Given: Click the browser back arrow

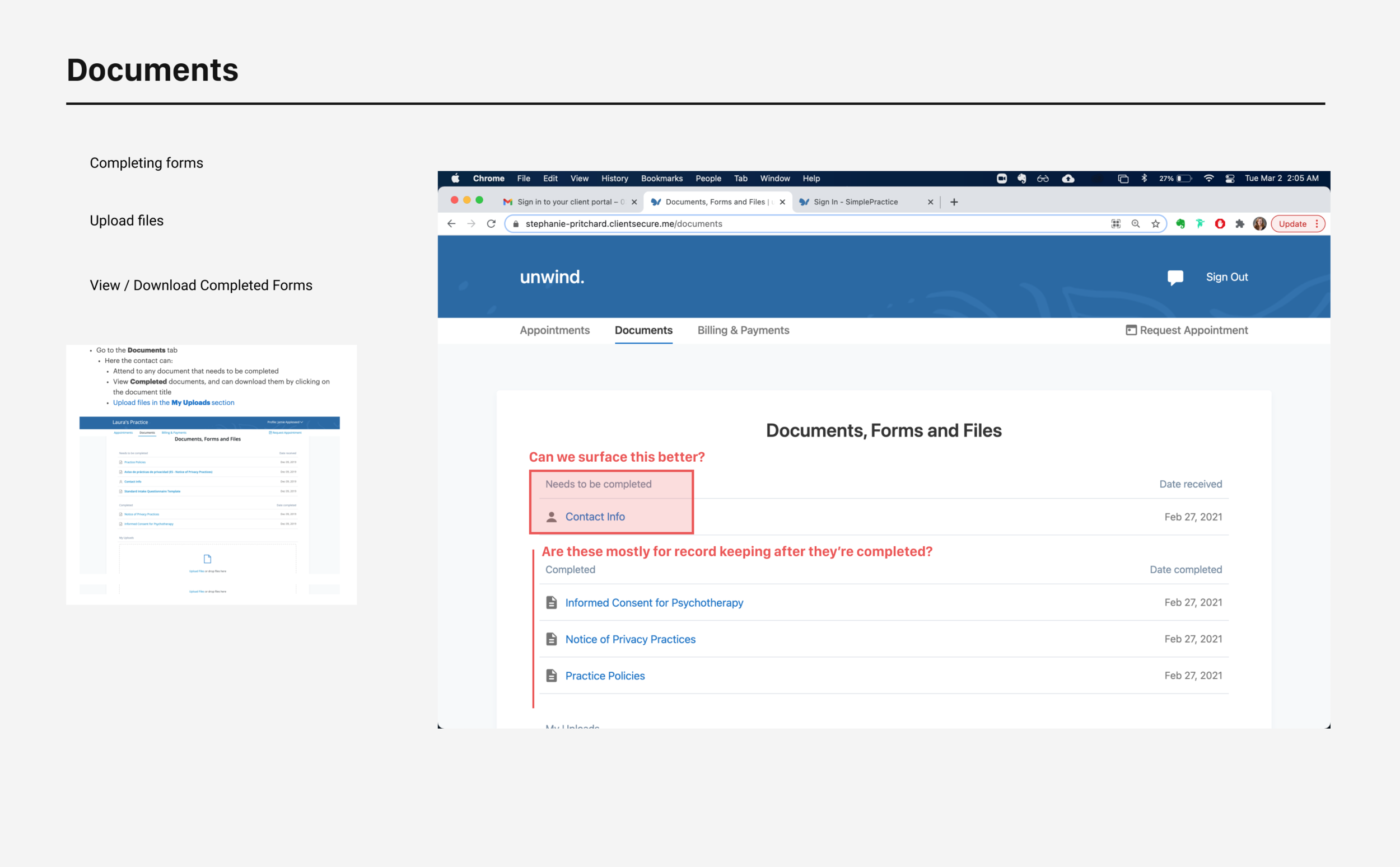Looking at the screenshot, I should pyautogui.click(x=451, y=224).
